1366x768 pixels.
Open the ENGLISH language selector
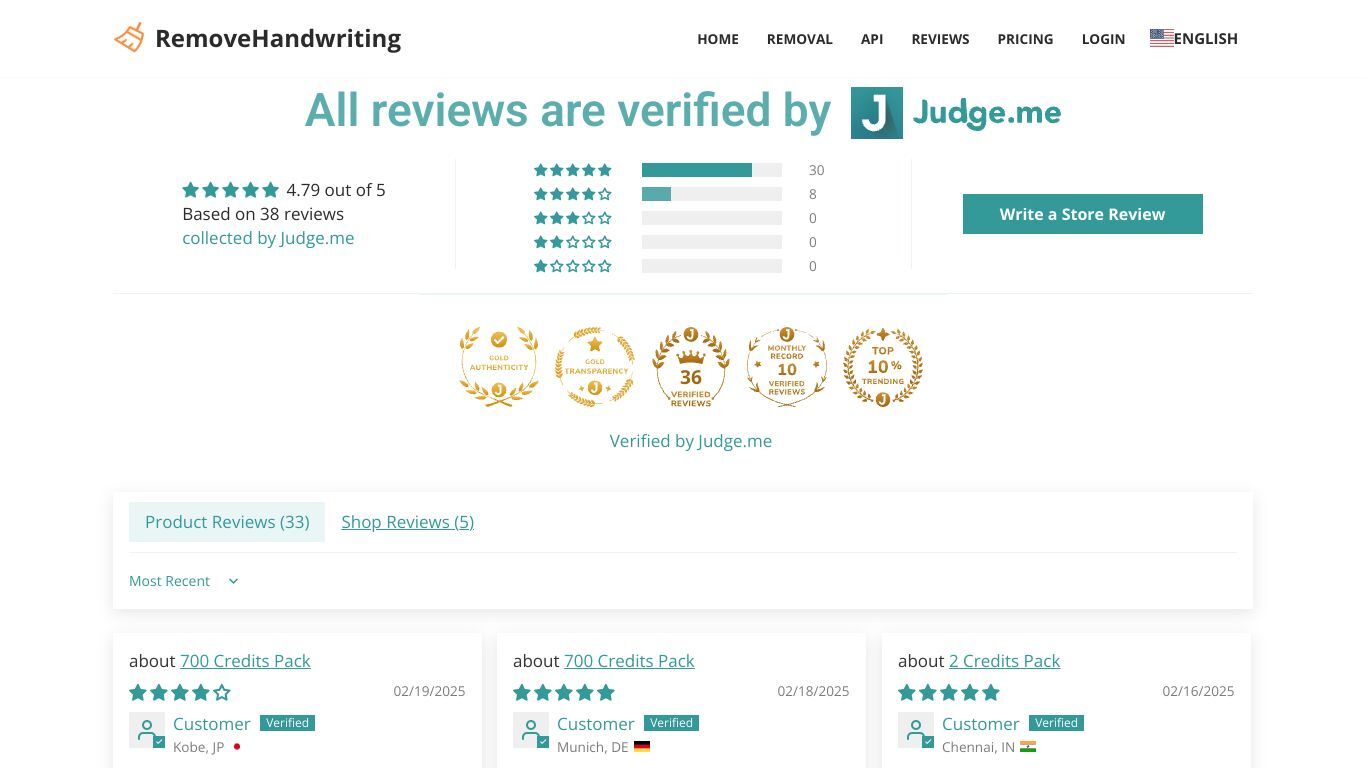click(1194, 38)
